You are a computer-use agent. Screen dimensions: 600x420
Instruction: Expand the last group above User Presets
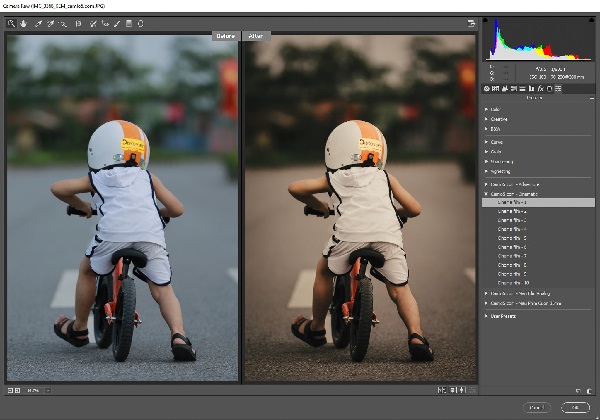(486, 303)
